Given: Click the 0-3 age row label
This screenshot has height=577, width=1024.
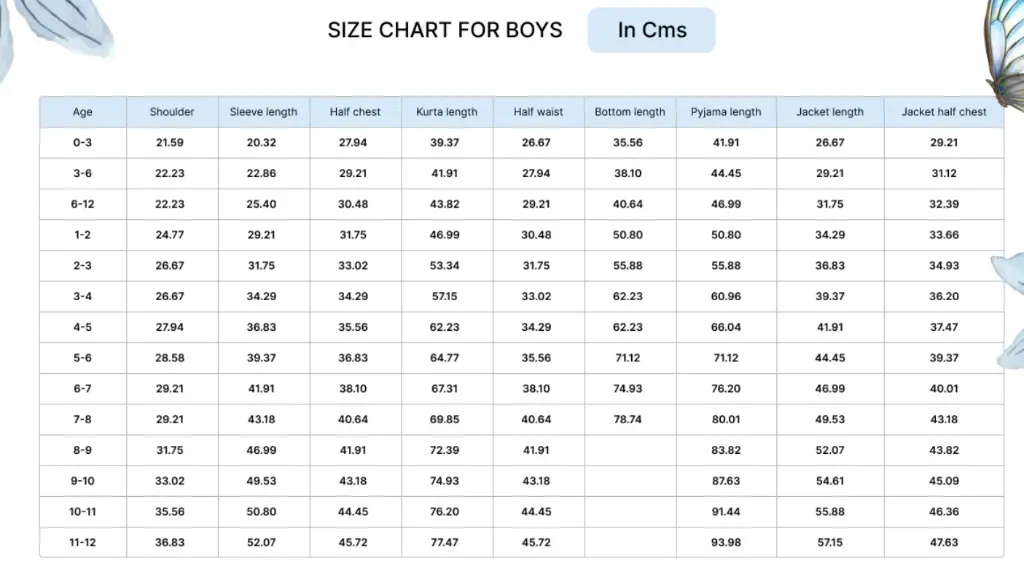Looking at the screenshot, I should pos(82,142).
